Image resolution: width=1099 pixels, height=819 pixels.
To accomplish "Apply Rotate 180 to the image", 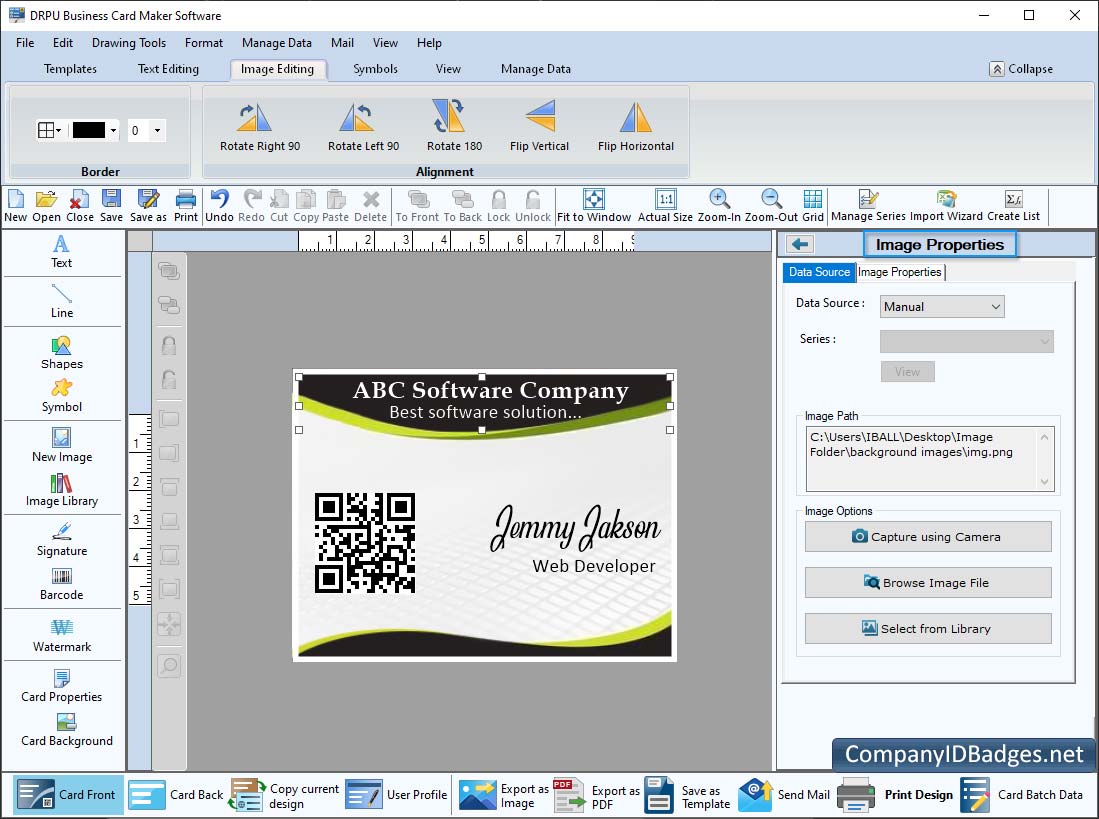I will pyautogui.click(x=449, y=116).
